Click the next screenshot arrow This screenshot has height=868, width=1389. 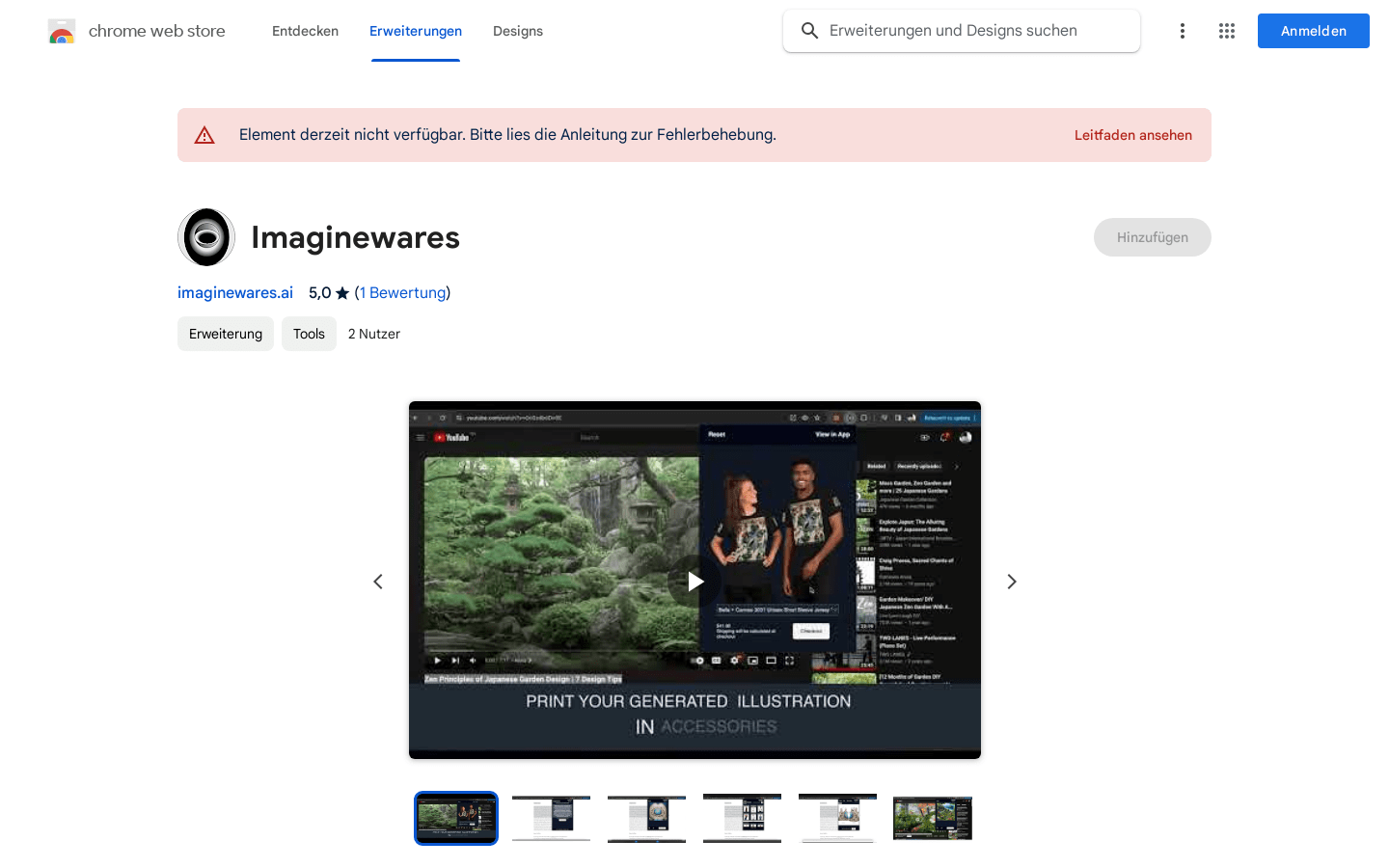[1011, 582]
